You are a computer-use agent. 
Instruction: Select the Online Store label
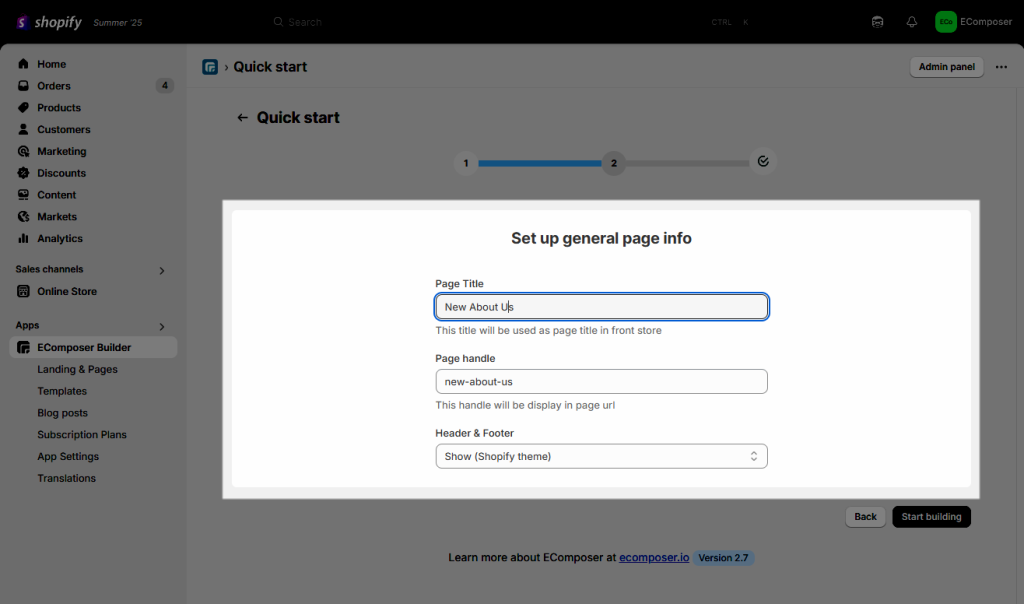coord(67,291)
